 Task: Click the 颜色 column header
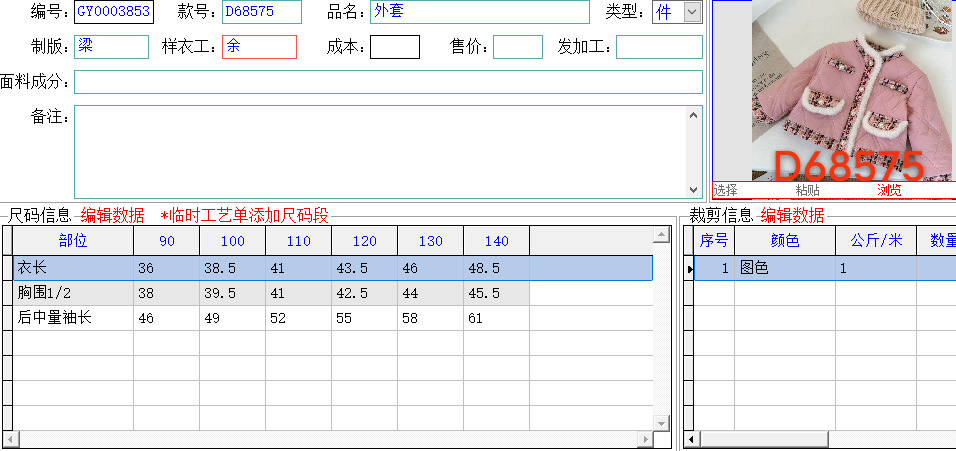click(x=785, y=241)
